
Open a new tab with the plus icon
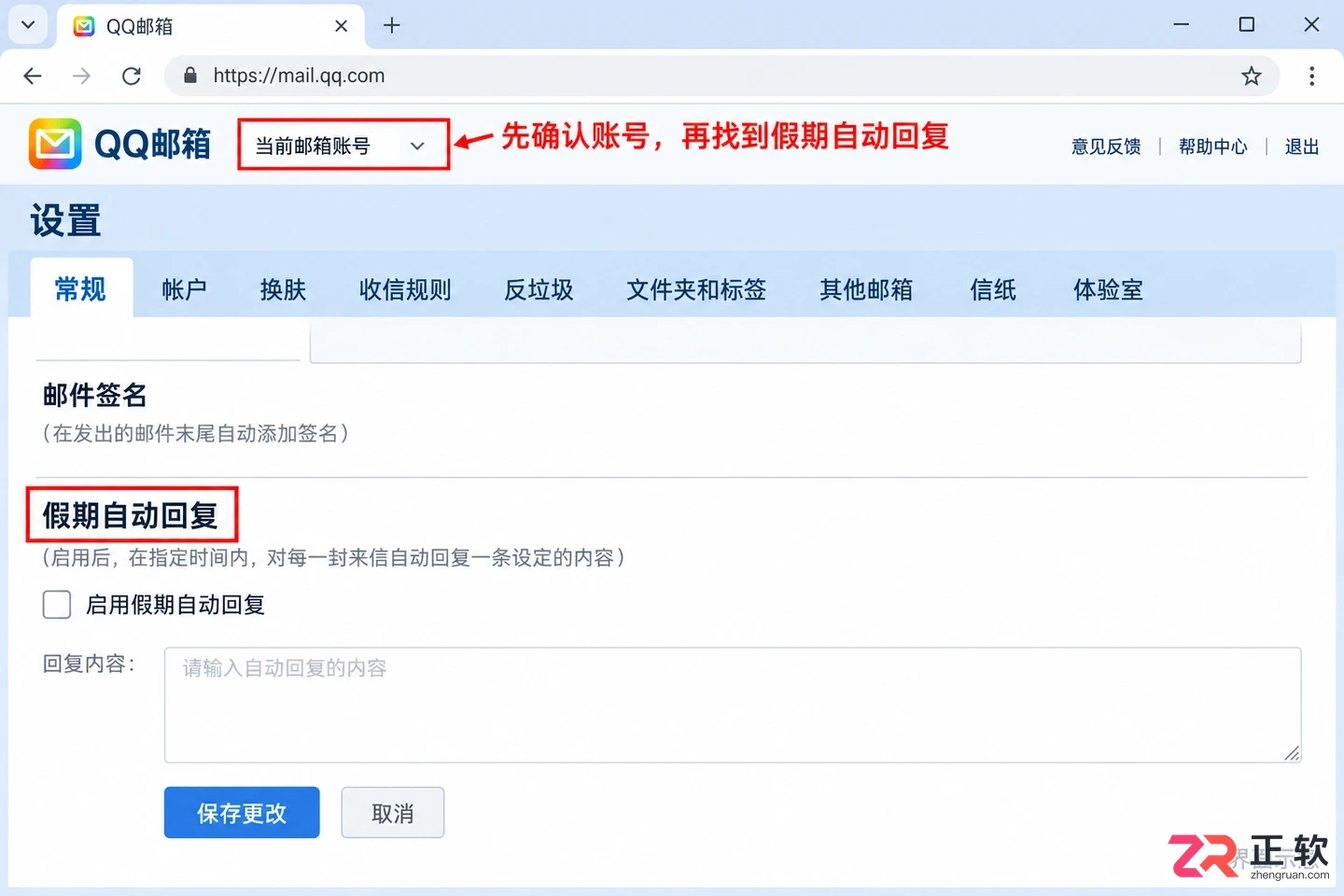pyautogui.click(x=392, y=25)
